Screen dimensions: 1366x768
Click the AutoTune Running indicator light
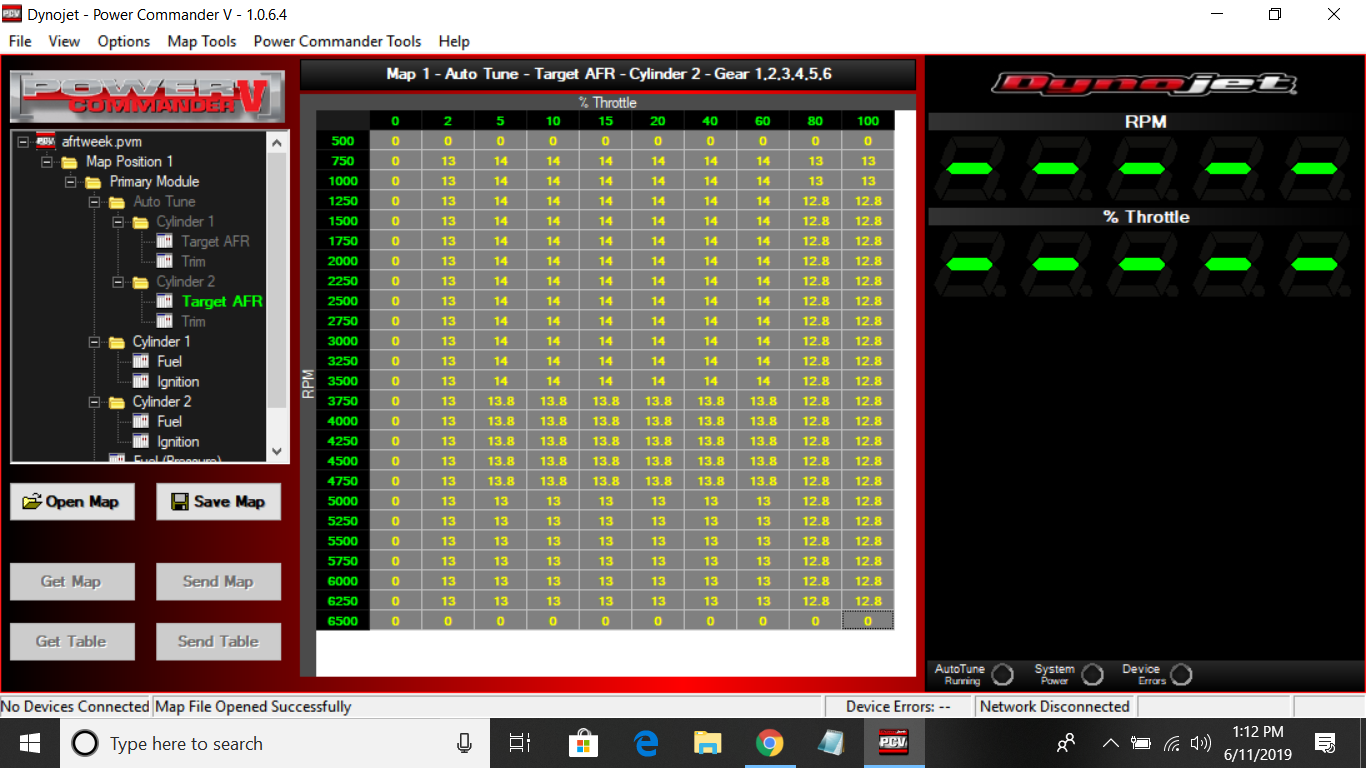tap(1002, 675)
